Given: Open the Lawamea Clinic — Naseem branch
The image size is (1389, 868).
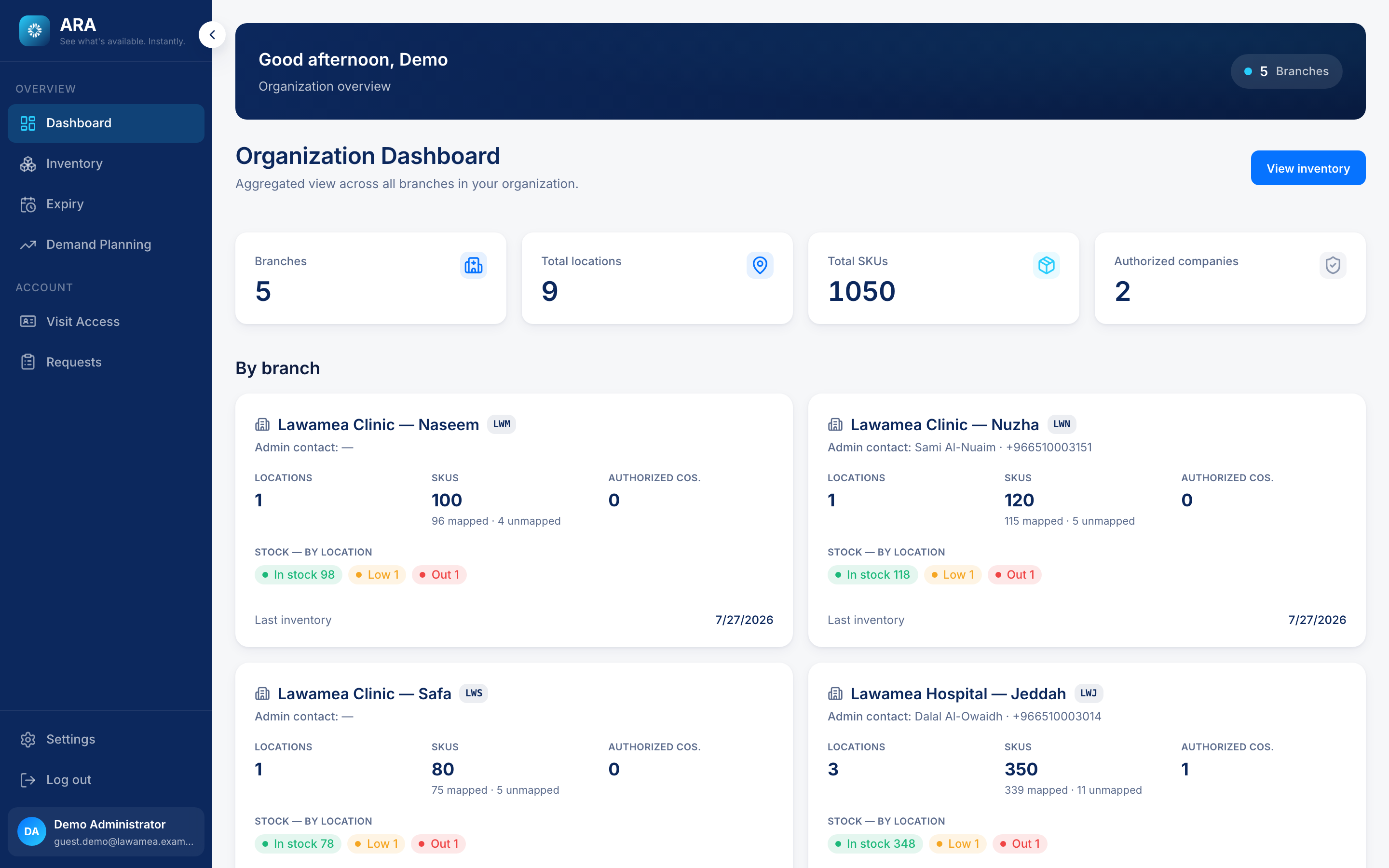Looking at the screenshot, I should click(x=378, y=425).
